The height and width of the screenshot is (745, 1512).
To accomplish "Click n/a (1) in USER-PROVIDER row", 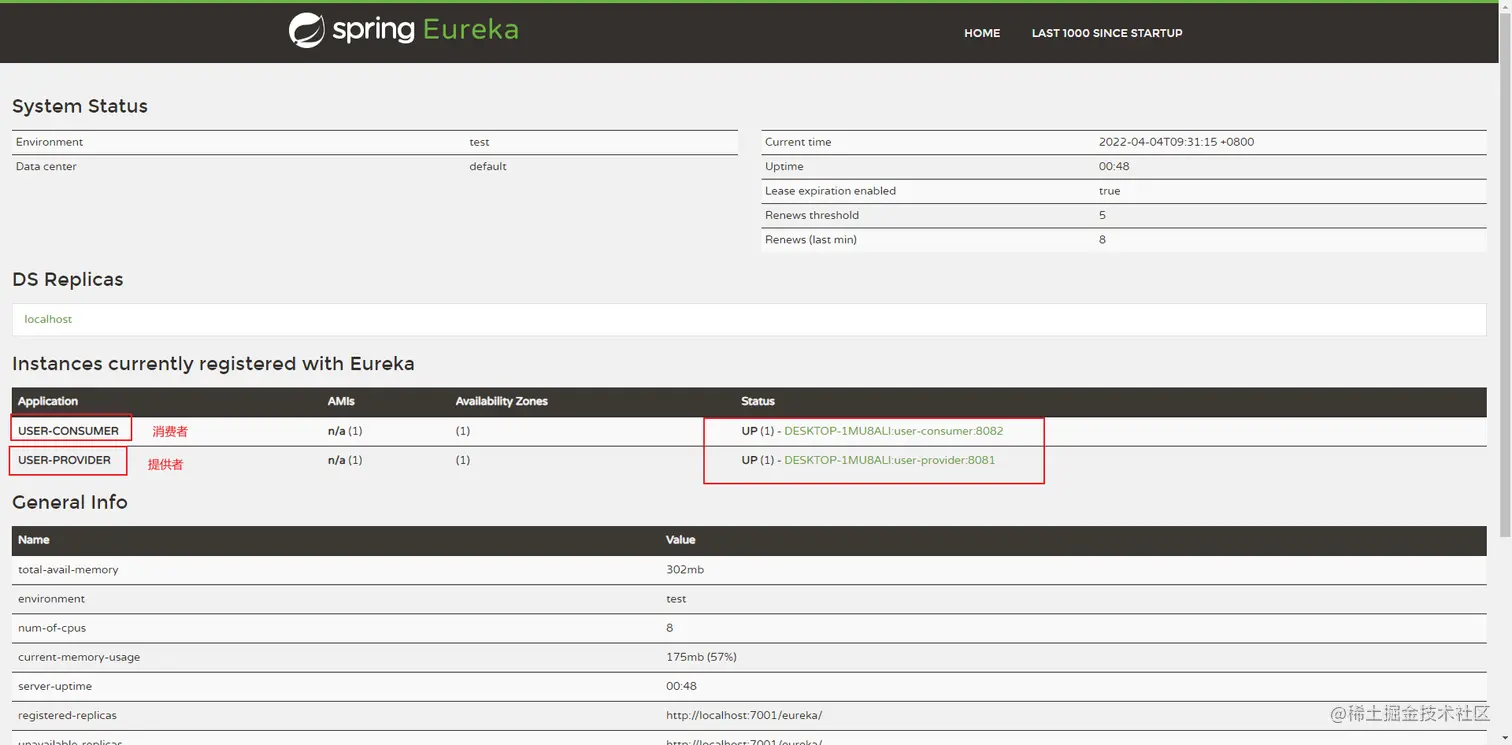I will point(345,460).
